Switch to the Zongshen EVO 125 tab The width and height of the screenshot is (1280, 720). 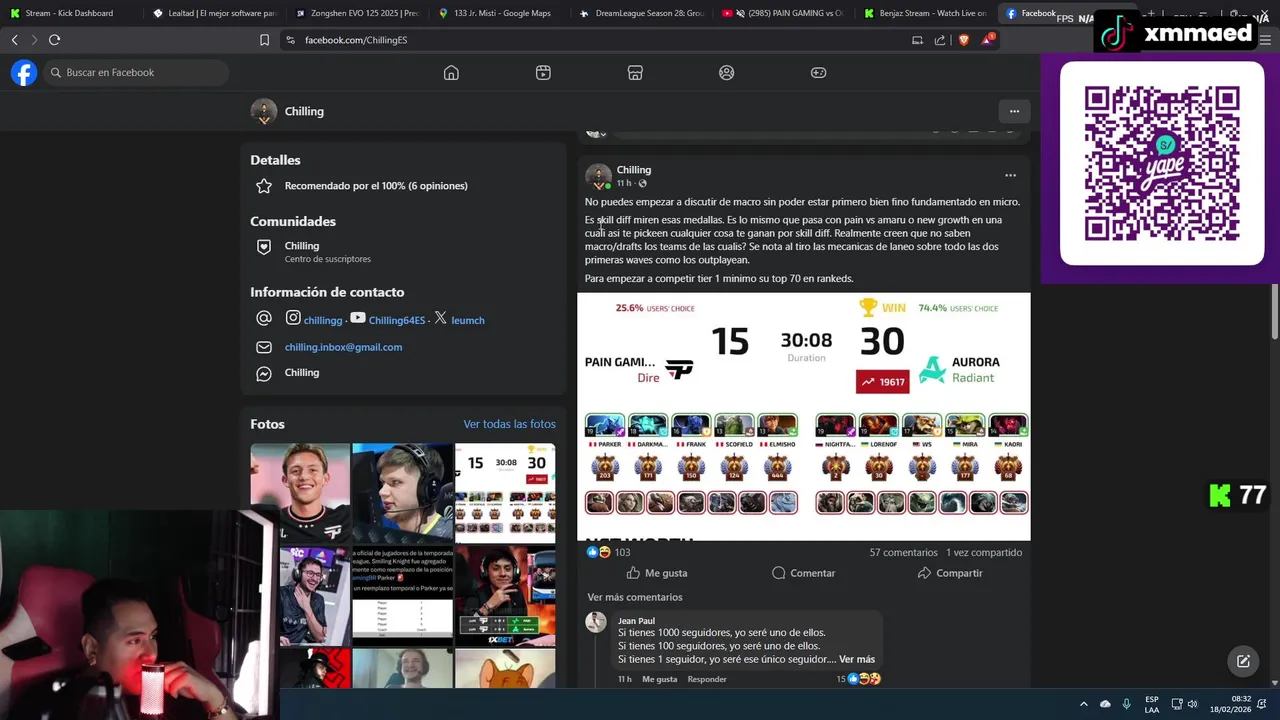[357, 13]
